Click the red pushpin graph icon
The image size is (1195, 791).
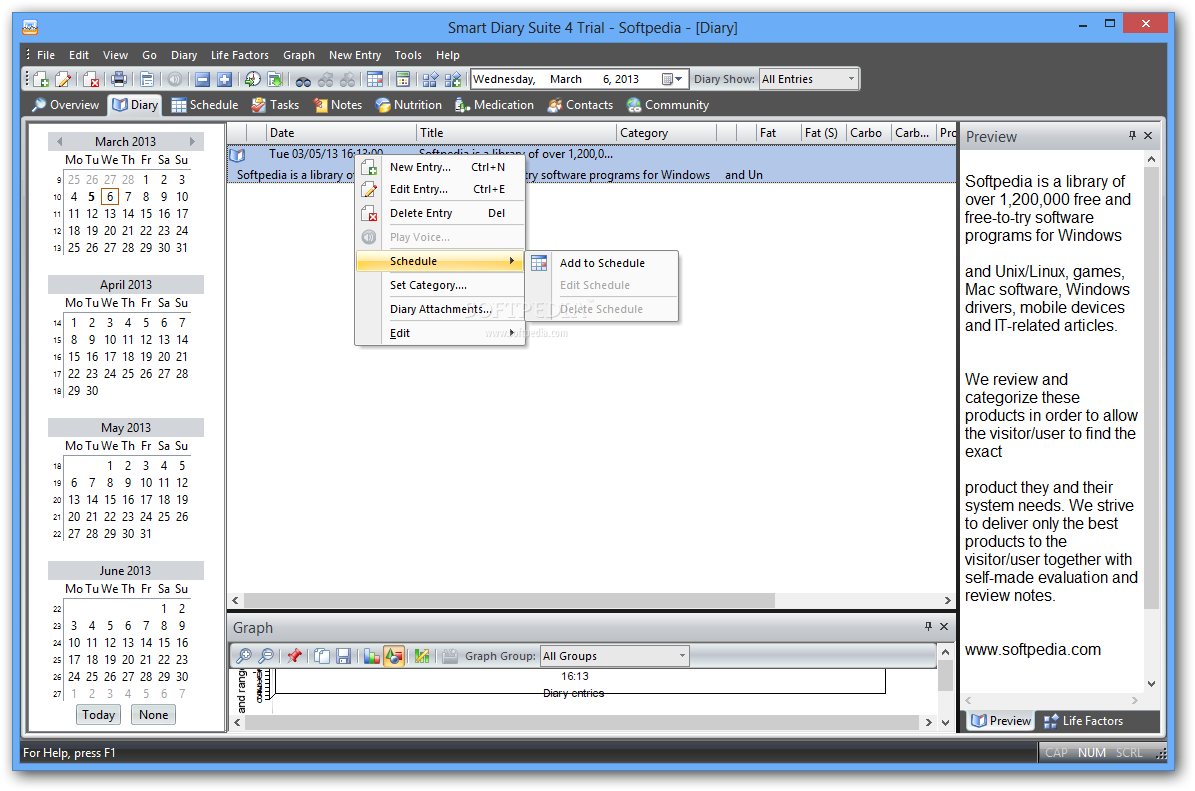pyautogui.click(x=294, y=656)
